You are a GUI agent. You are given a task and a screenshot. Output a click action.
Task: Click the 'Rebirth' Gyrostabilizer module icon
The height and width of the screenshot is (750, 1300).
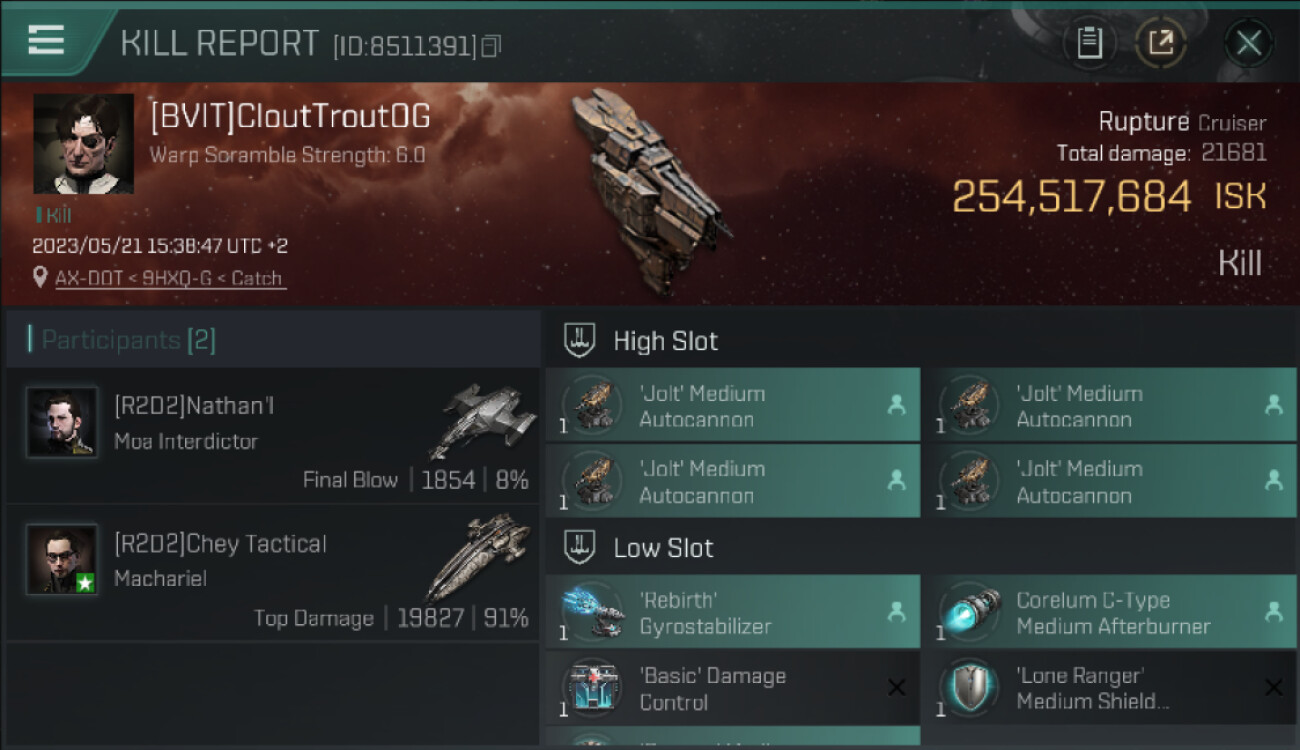591,612
